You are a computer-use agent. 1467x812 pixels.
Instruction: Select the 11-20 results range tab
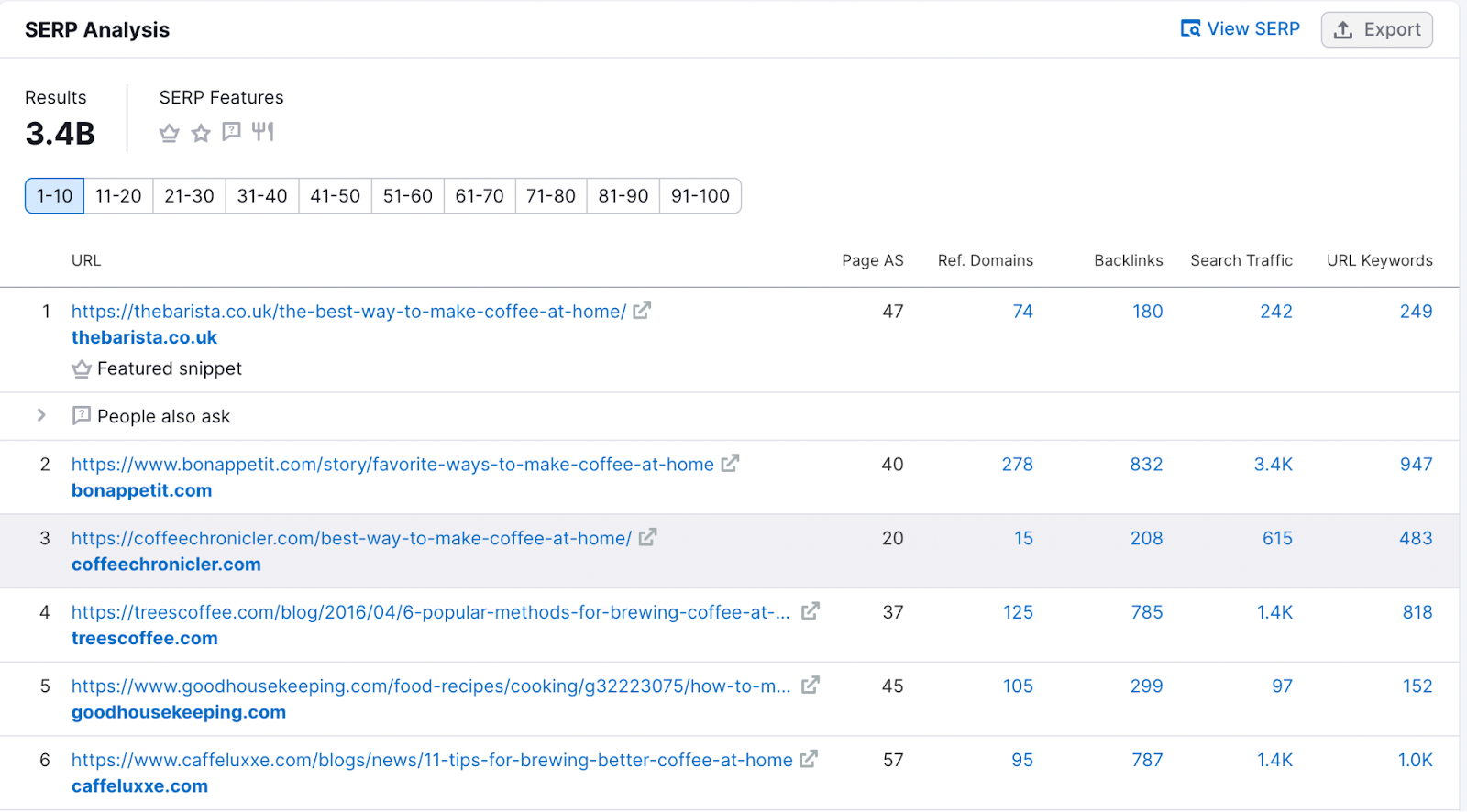pyautogui.click(x=118, y=196)
